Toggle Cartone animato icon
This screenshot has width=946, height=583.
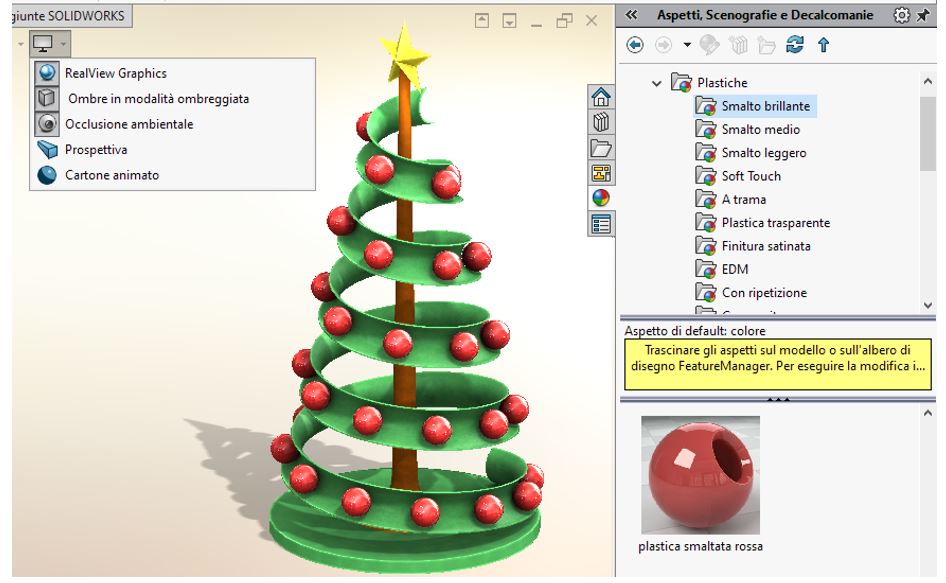(47, 175)
